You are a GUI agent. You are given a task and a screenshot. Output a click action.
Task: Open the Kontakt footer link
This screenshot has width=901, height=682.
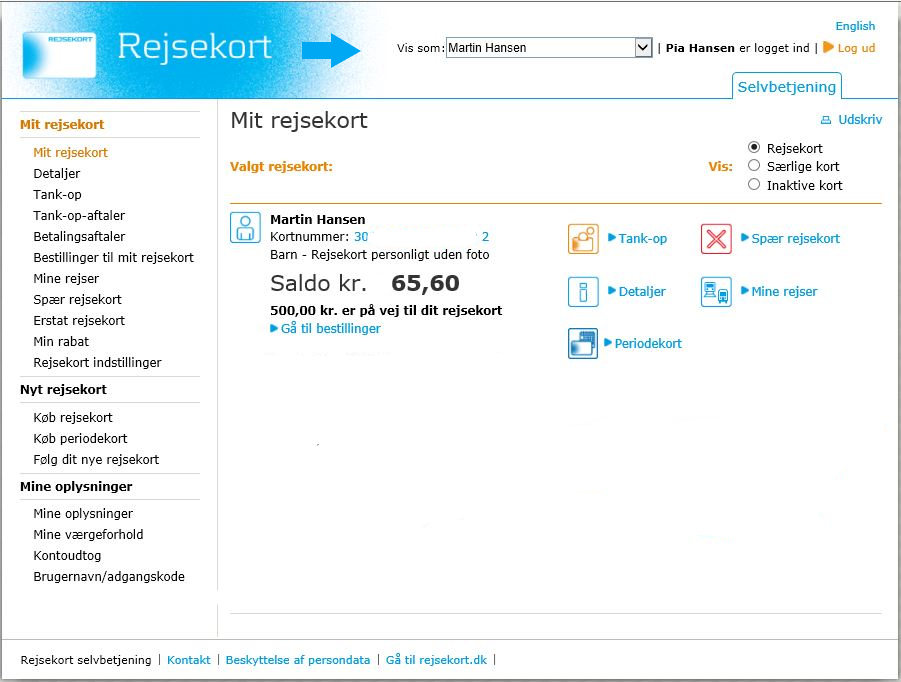pos(189,660)
